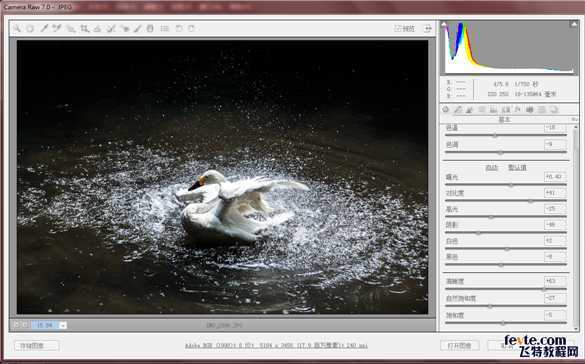Click the 默认值 (Default) tone link
585x364 pixels.
517,168
